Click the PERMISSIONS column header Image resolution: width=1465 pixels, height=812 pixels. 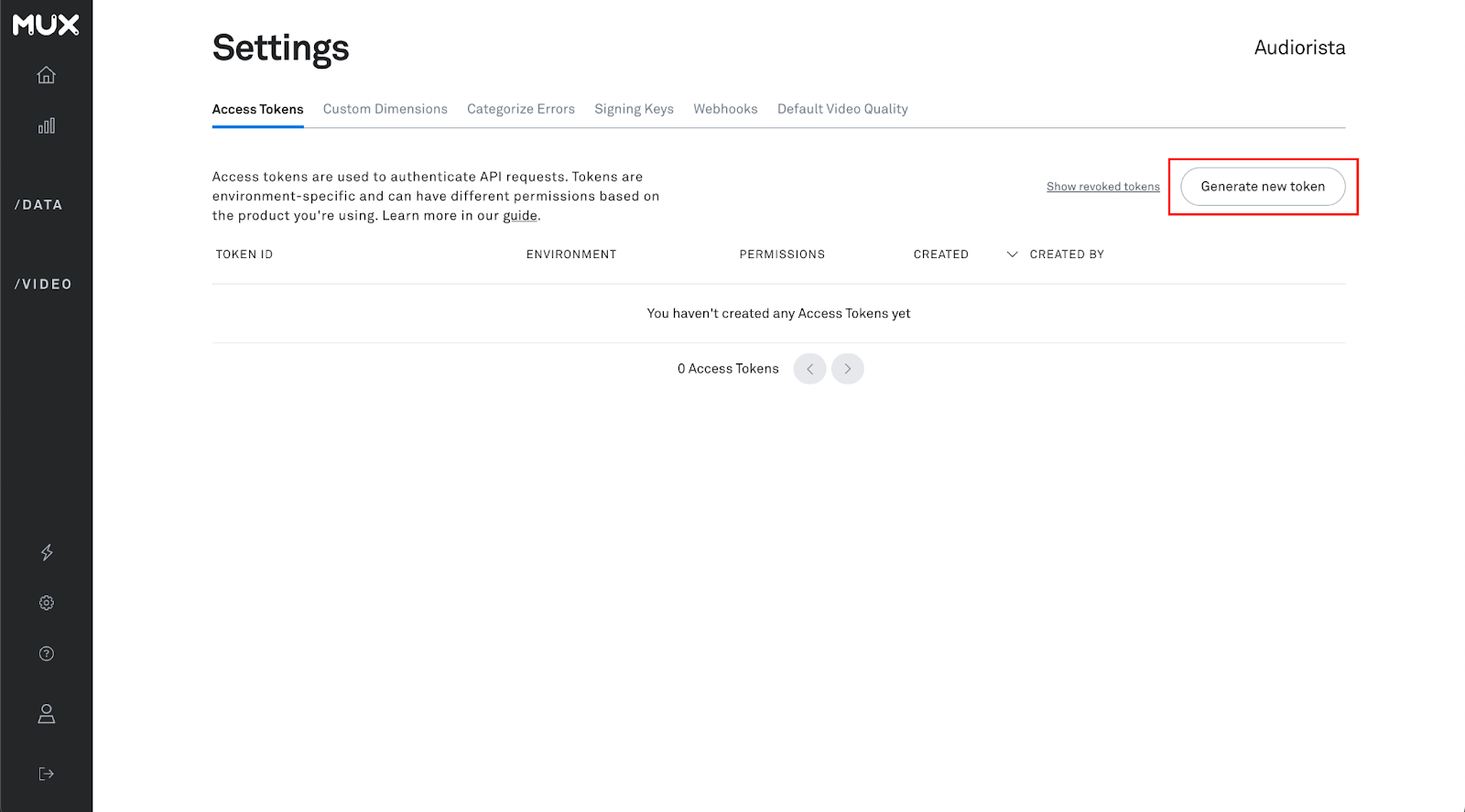point(782,254)
